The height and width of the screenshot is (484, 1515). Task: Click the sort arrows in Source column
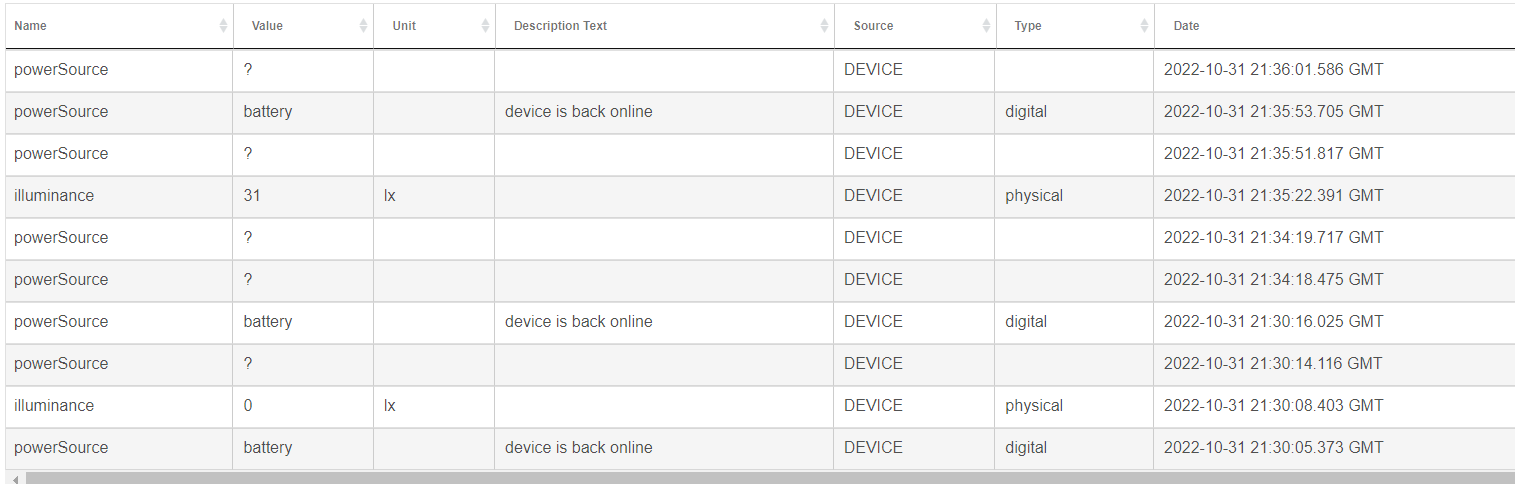[x=986, y=26]
